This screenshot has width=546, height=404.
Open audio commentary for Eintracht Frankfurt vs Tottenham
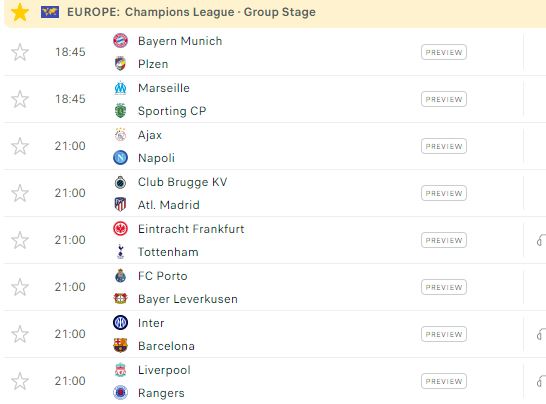[x=541, y=240]
